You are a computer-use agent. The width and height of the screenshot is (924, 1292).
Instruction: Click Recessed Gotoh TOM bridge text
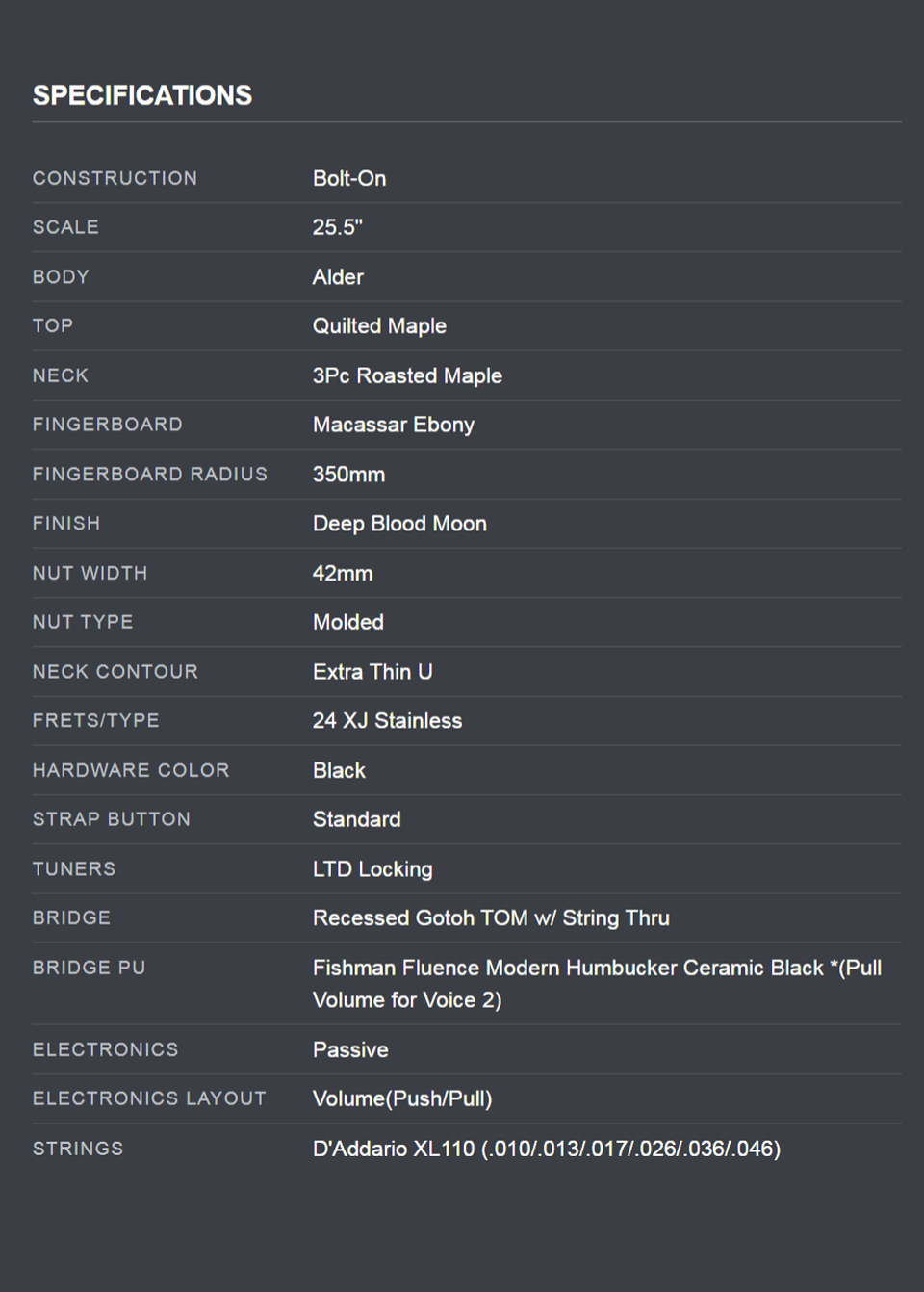point(491,918)
